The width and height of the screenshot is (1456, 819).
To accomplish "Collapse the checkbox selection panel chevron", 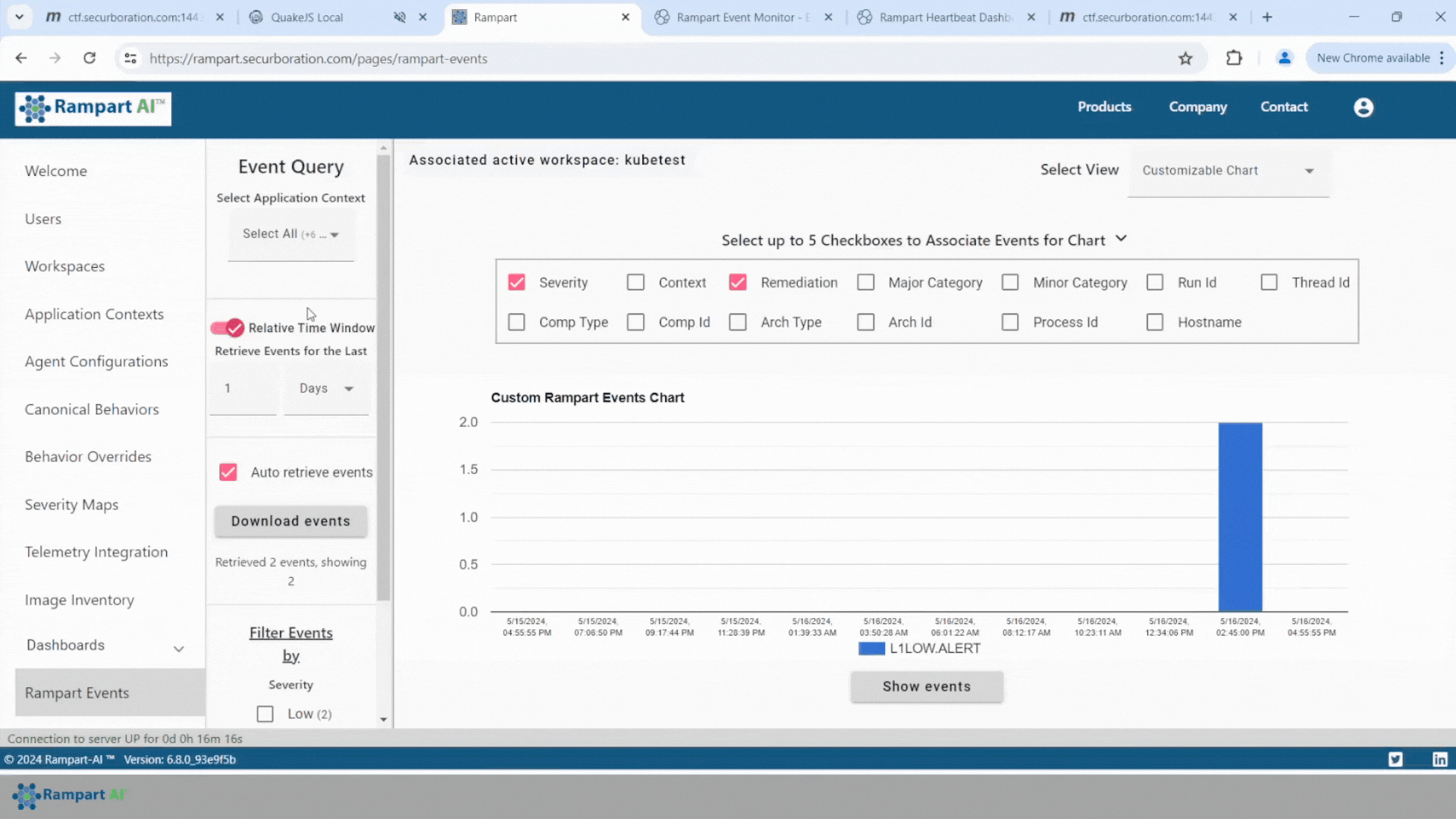I will [x=1121, y=239].
